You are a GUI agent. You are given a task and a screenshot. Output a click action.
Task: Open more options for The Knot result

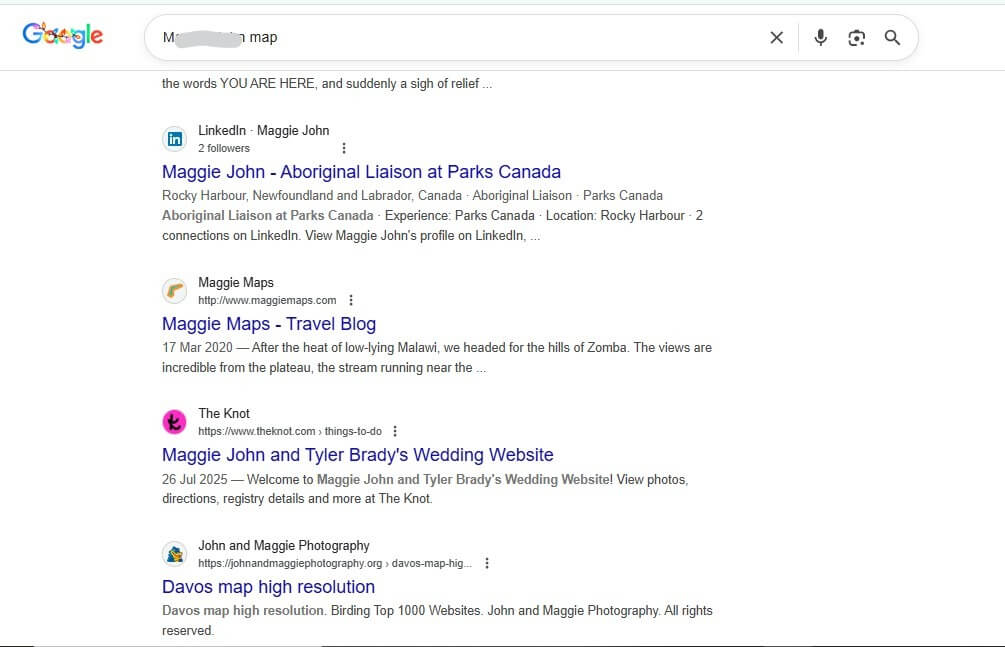(x=395, y=431)
